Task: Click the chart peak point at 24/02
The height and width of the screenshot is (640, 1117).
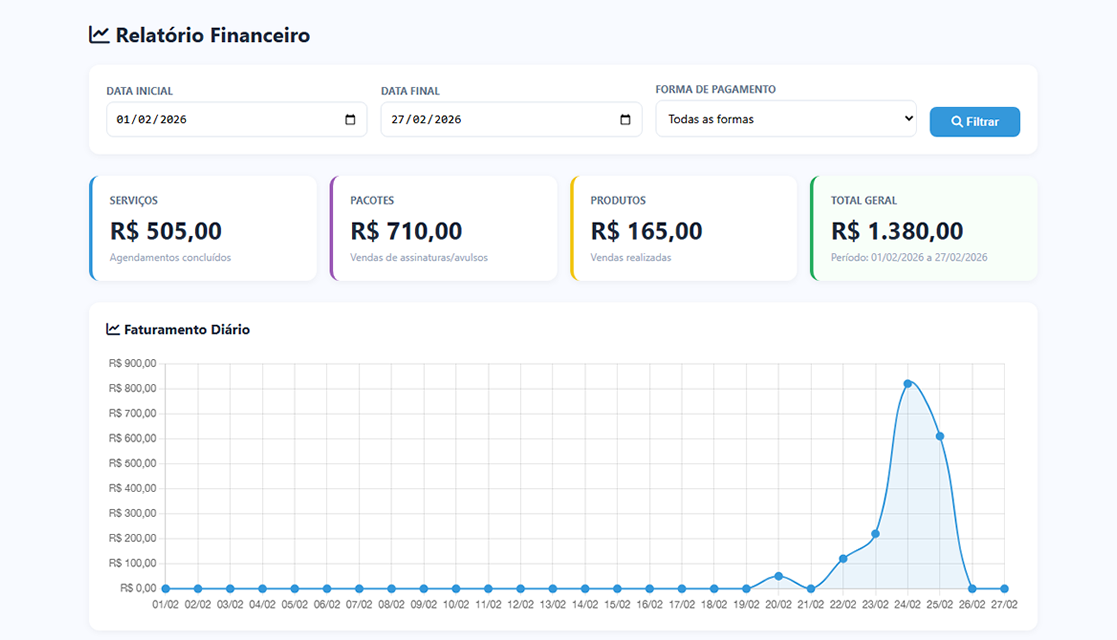Action: point(908,383)
